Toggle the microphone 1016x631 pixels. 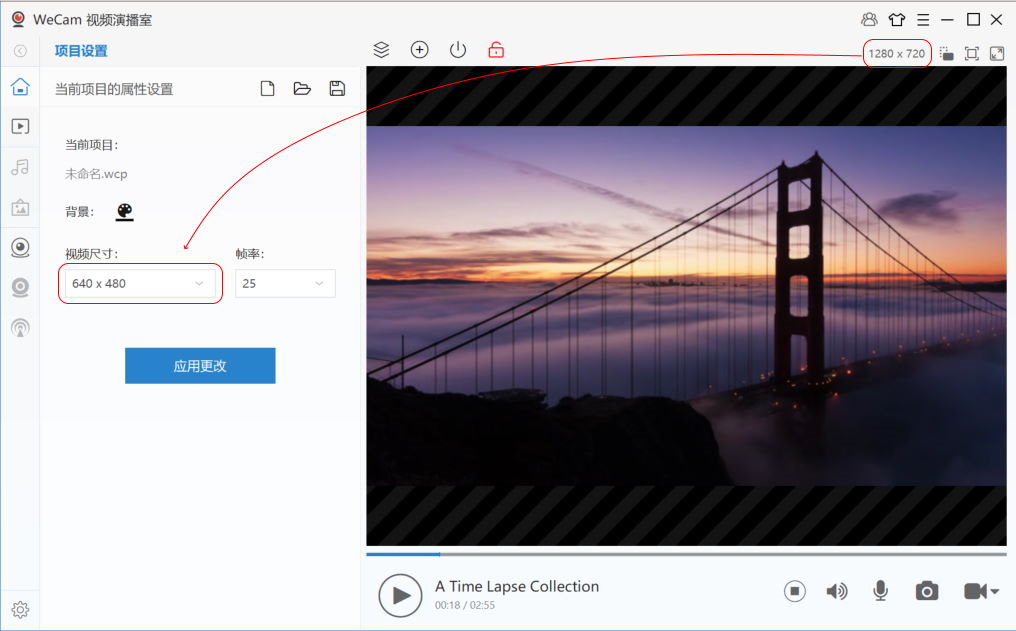880,591
